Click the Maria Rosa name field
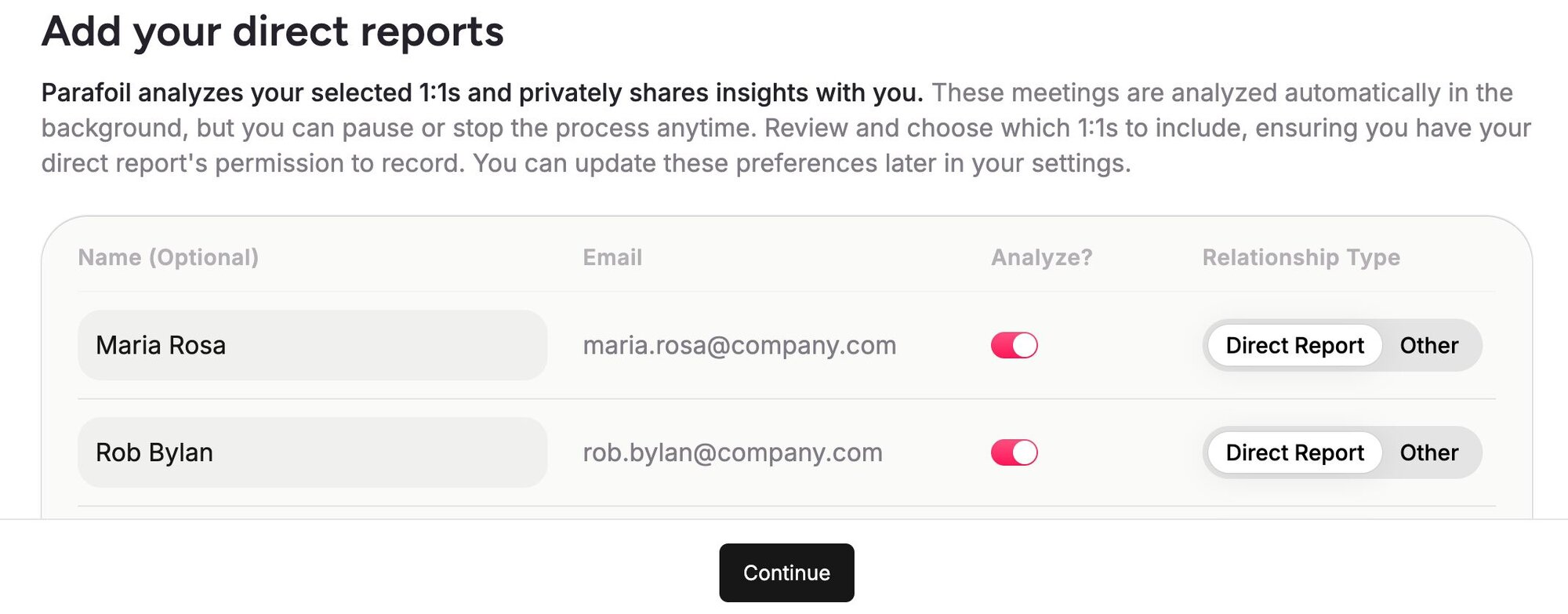Screen dimensions: 1568x614 312,345
